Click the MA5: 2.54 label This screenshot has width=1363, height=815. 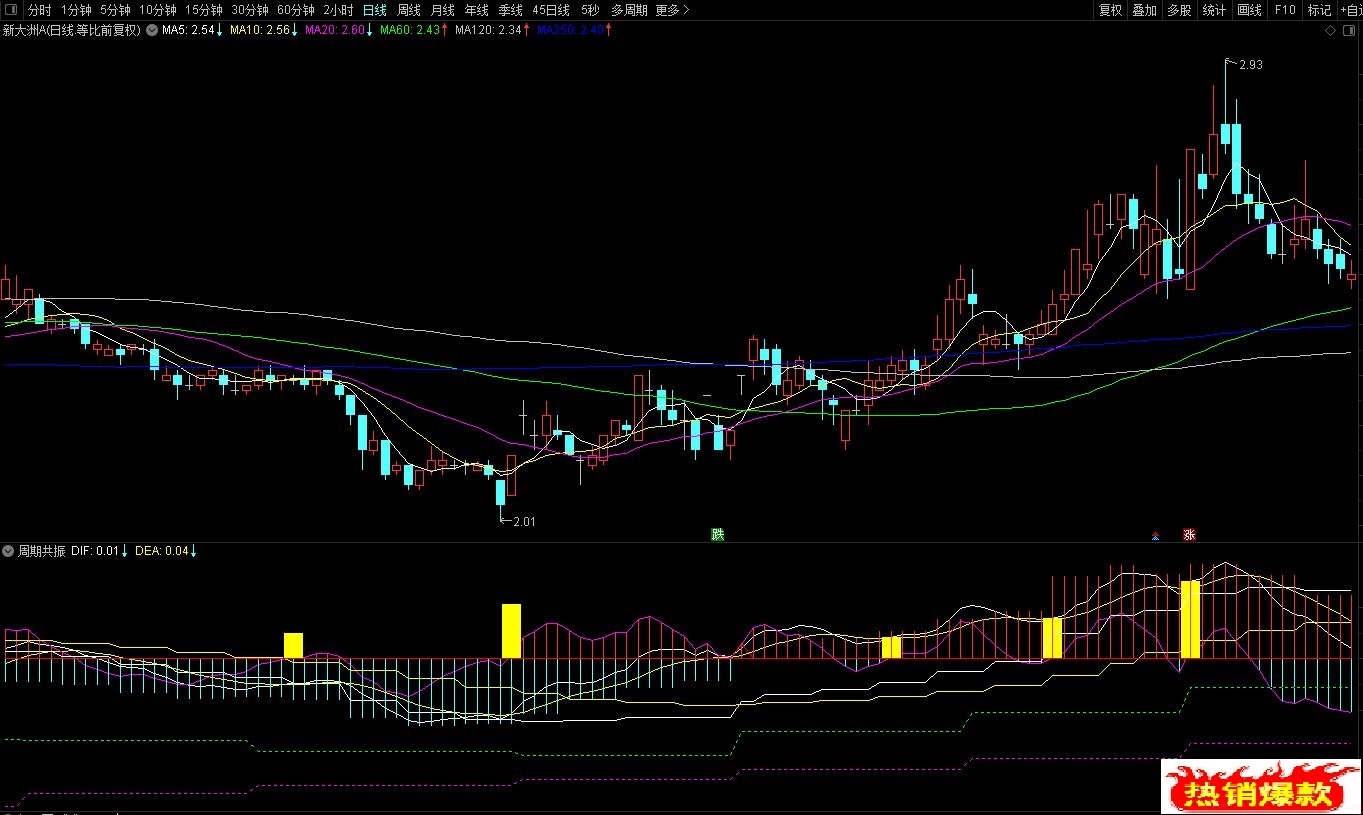tap(189, 30)
